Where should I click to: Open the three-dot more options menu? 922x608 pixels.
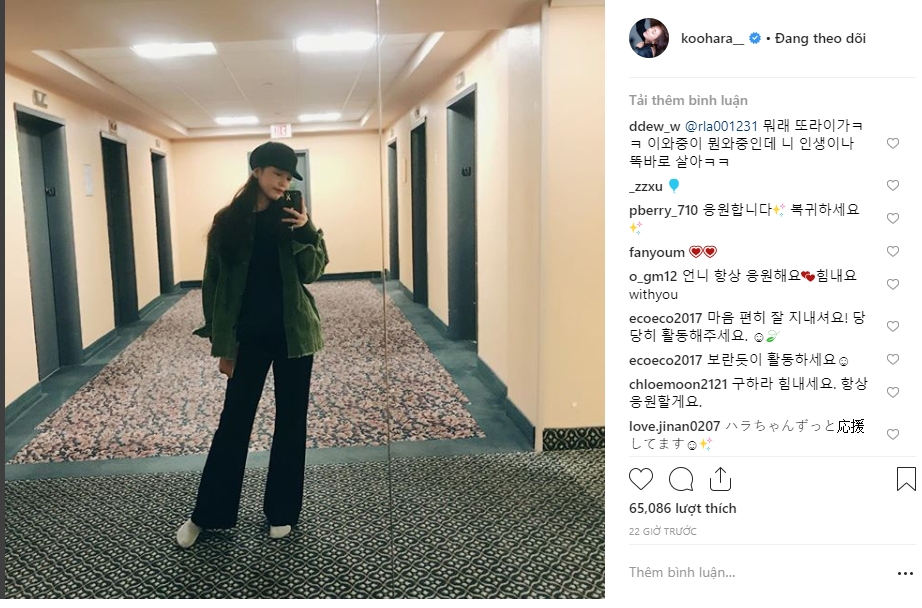[x=906, y=573]
